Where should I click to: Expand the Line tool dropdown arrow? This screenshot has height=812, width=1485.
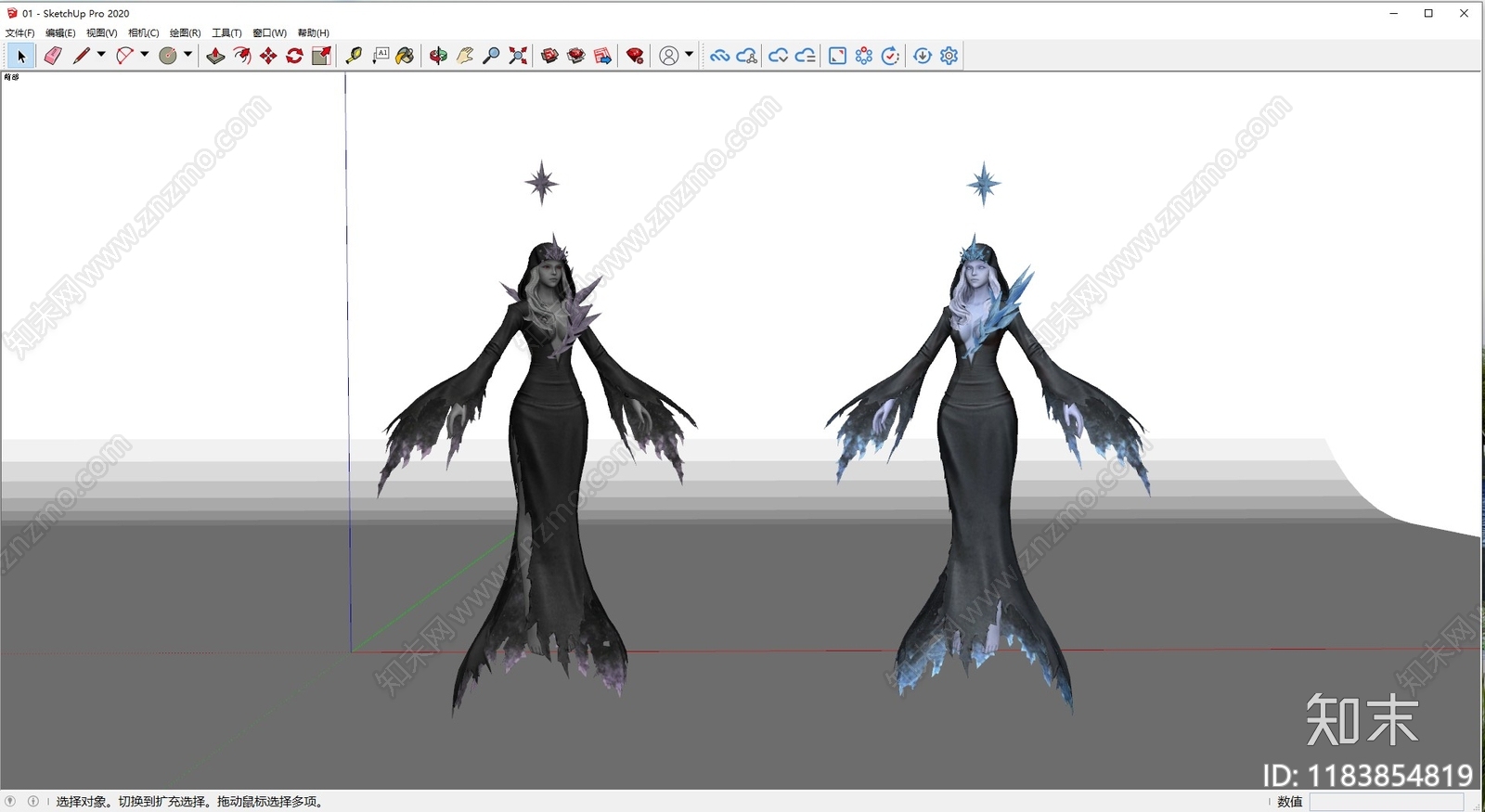pos(101,55)
